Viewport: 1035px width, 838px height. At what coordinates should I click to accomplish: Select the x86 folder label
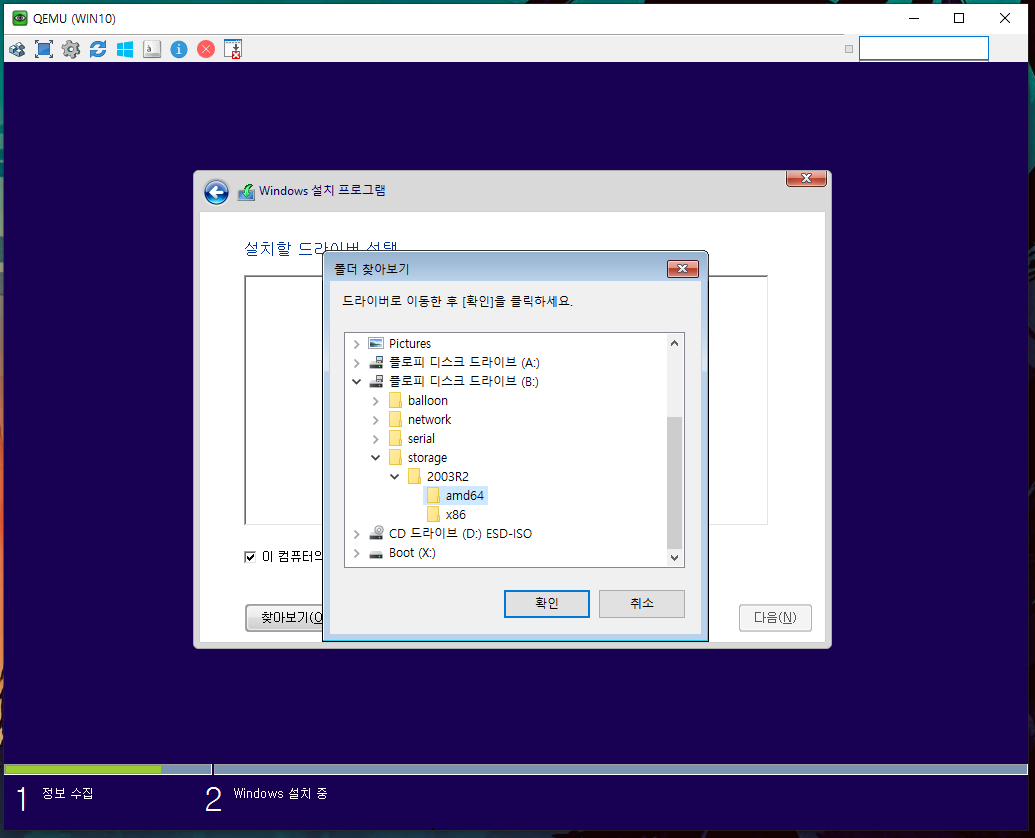coord(455,515)
